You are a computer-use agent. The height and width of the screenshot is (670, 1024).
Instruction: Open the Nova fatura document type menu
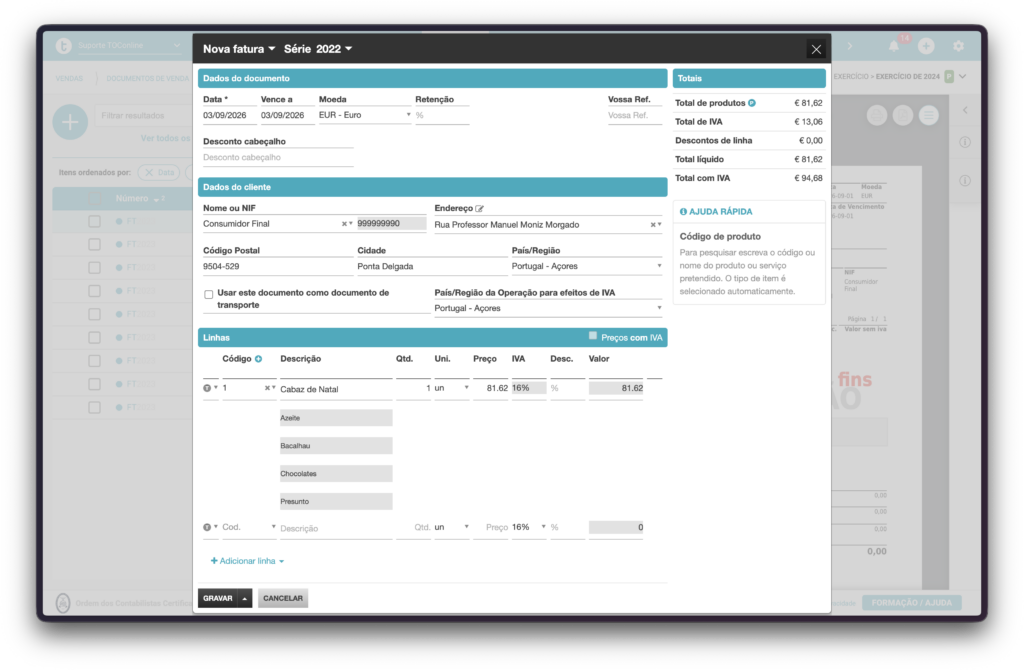pyautogui.click(x=239, y=49)
